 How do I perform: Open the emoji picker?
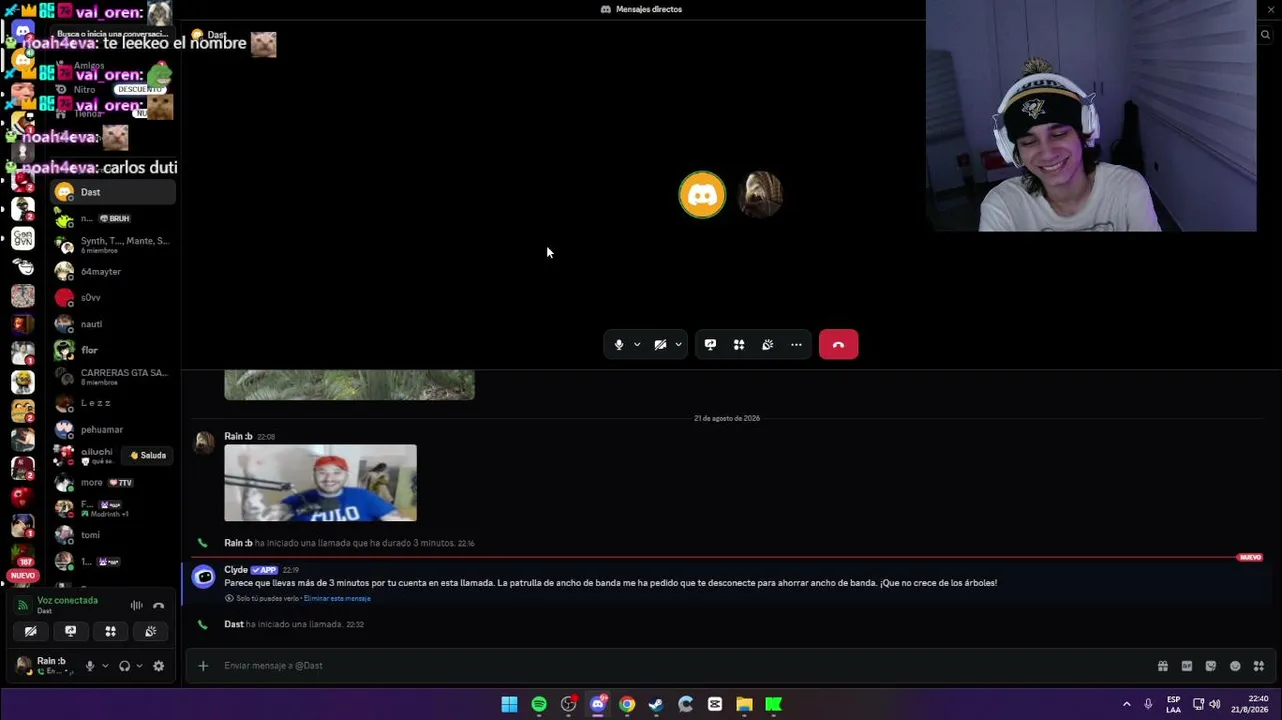pyautogui.click(x=1235, y=666)
